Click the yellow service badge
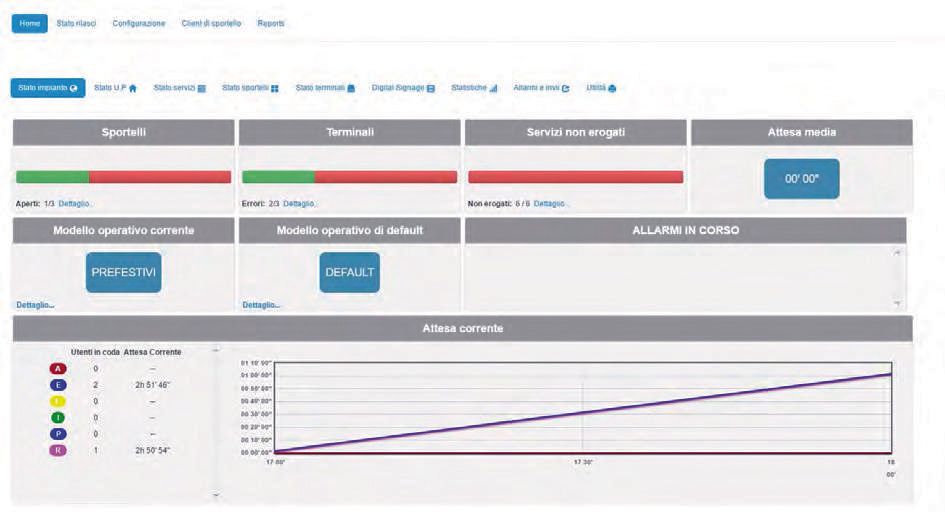Image resolution: width=945 pixels, height=518 pixels. coord(58,401)
